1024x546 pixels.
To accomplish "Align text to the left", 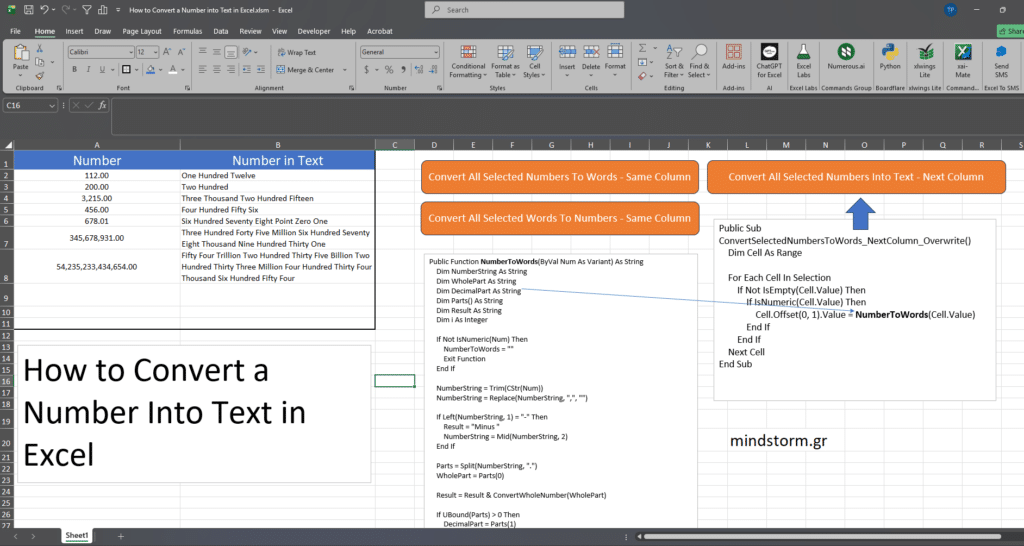I will click(202, 69).
